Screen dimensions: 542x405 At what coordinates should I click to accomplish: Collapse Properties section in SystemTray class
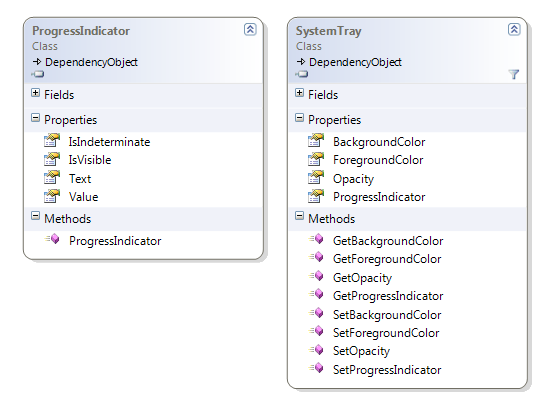coord(299,118)
